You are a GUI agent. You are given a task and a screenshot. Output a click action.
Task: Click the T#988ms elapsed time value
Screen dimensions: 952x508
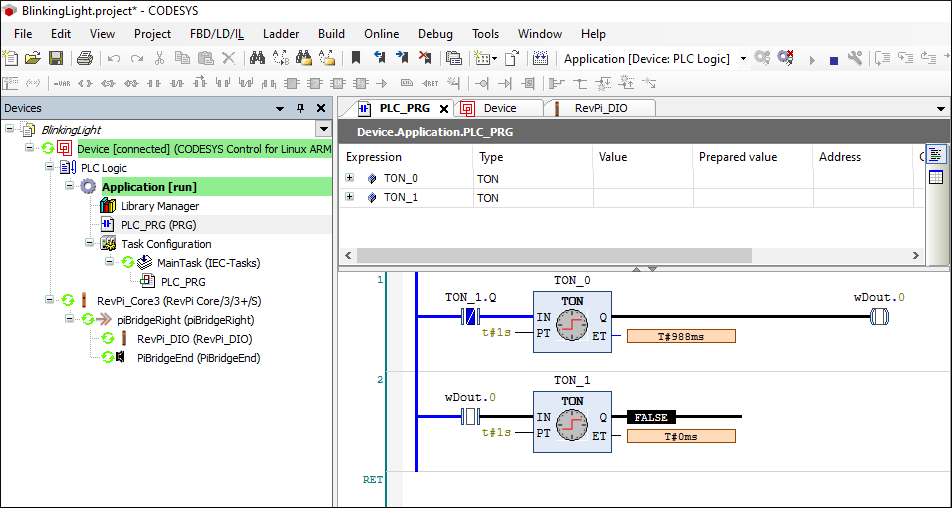pos(681,336)
